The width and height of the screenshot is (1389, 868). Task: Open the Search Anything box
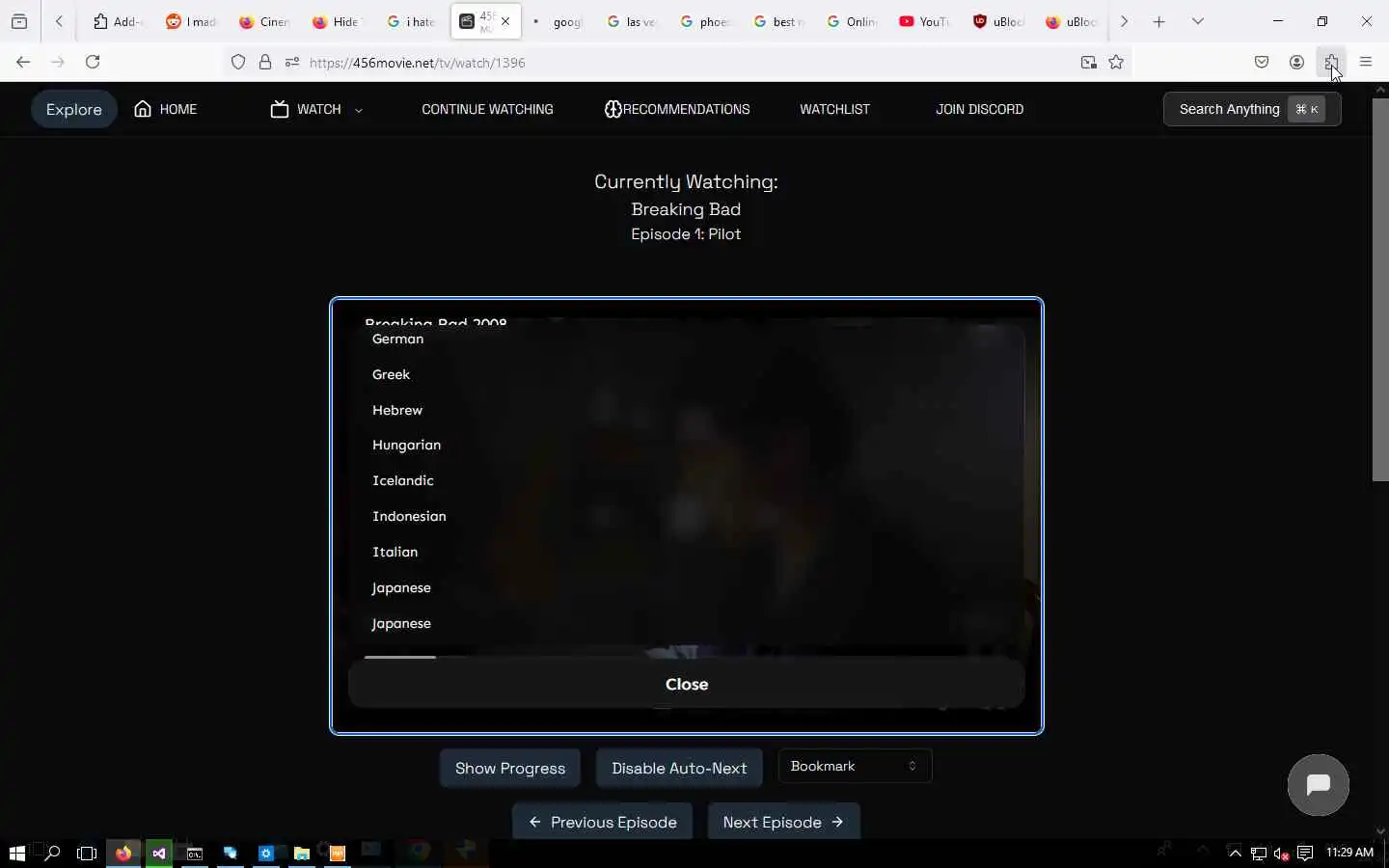tap(1252, 109)
